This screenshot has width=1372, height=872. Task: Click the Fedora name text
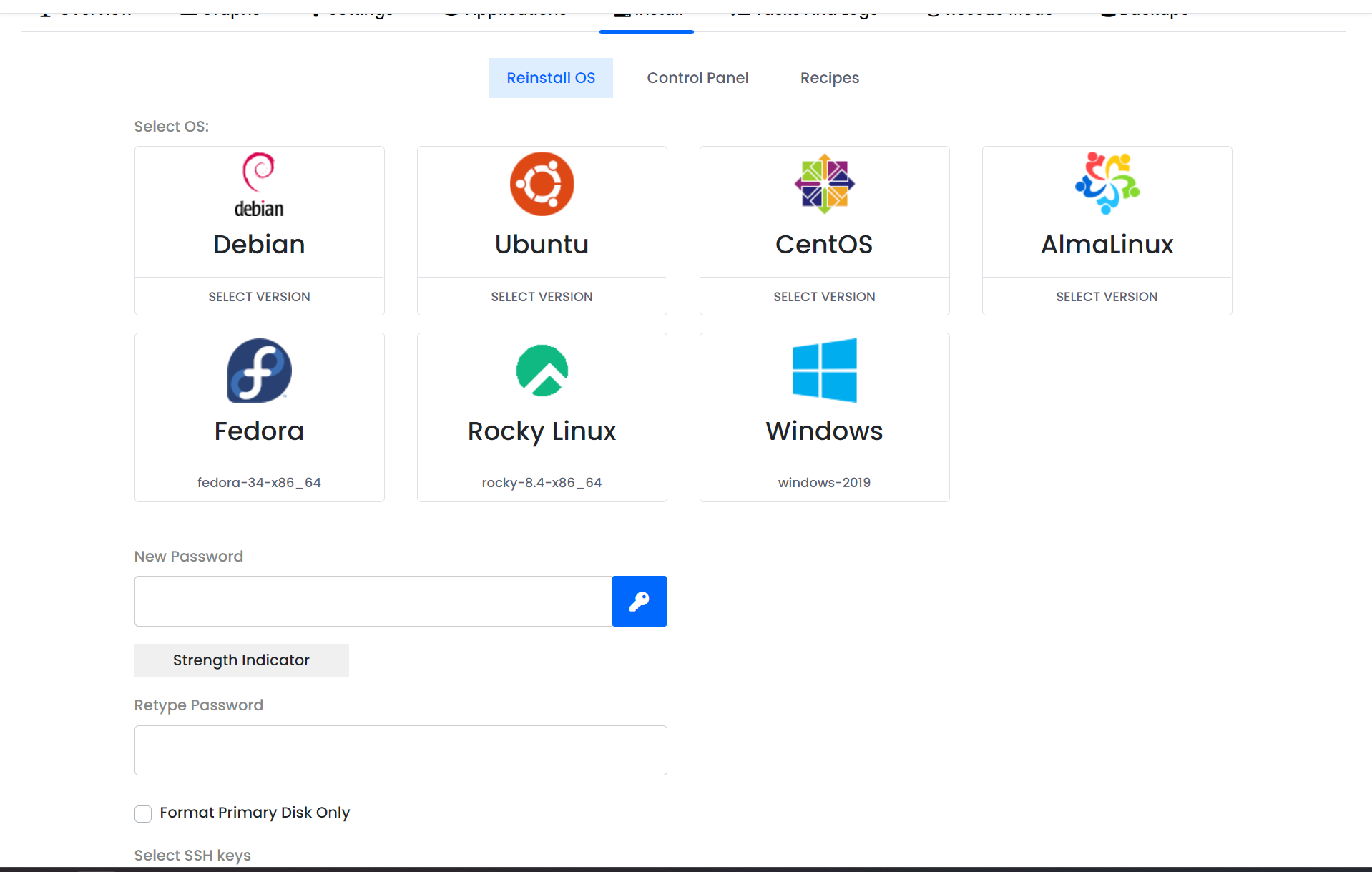(x=259, y=431)
